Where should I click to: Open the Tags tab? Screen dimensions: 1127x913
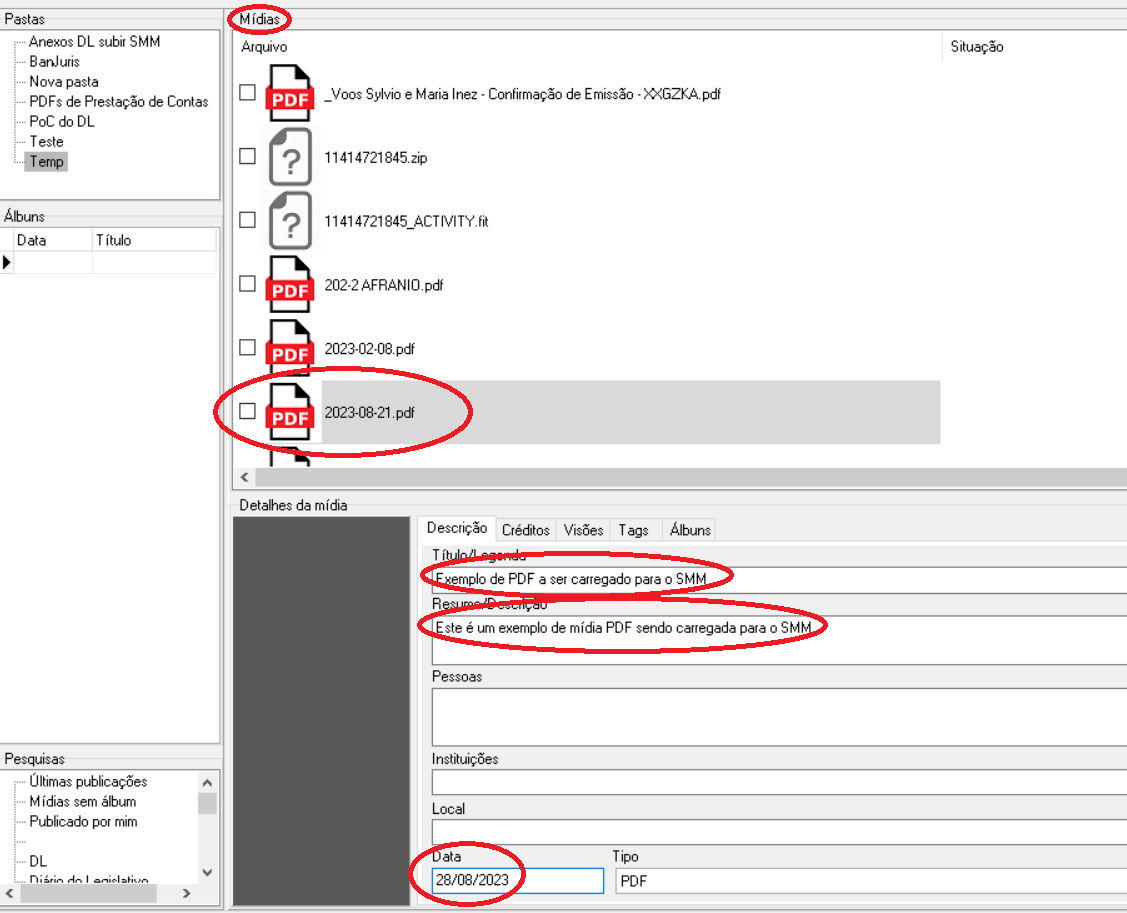(633, 530)
